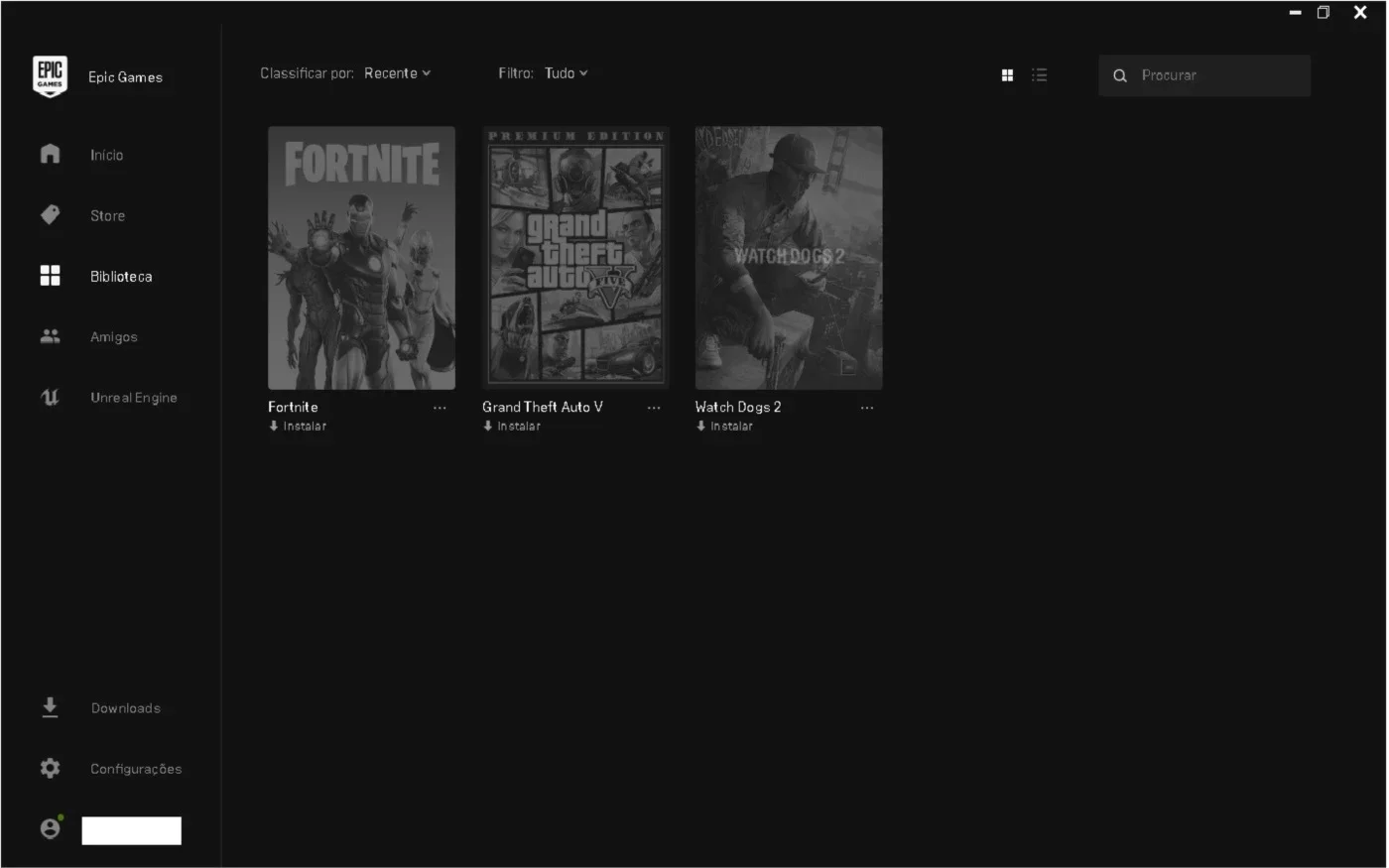Click the Store tag icon
The width and height of the screenshot is (1389, 868).
pyautogui.click(x=50, y=214)
